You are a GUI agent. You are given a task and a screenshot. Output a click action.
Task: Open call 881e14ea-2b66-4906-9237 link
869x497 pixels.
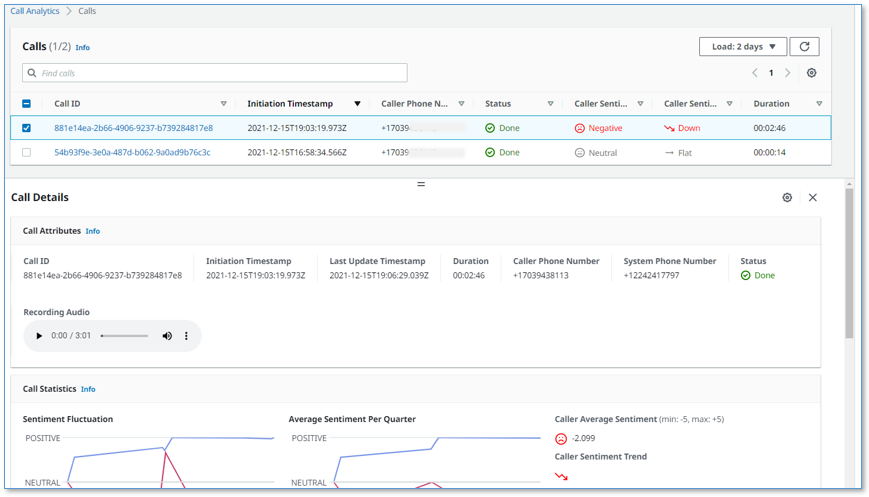pyautogui.click(x=134, y=128)
